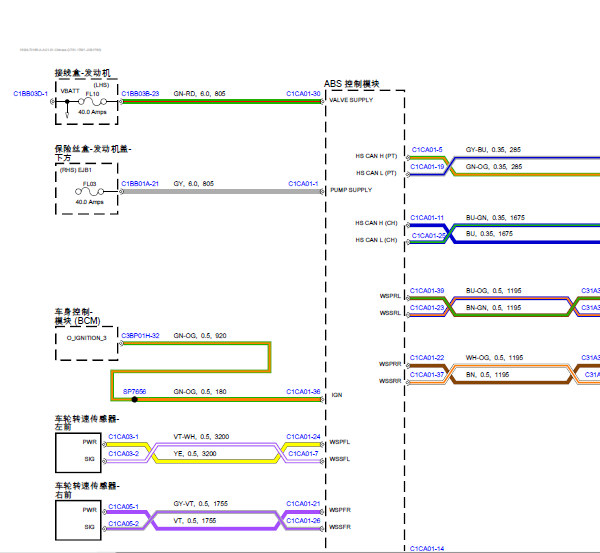Image resolution: width=600 pixels, height=553 pixels.
Task: Click wire spec VT-WH, 0.5, 3200
Action: (201, 437)
